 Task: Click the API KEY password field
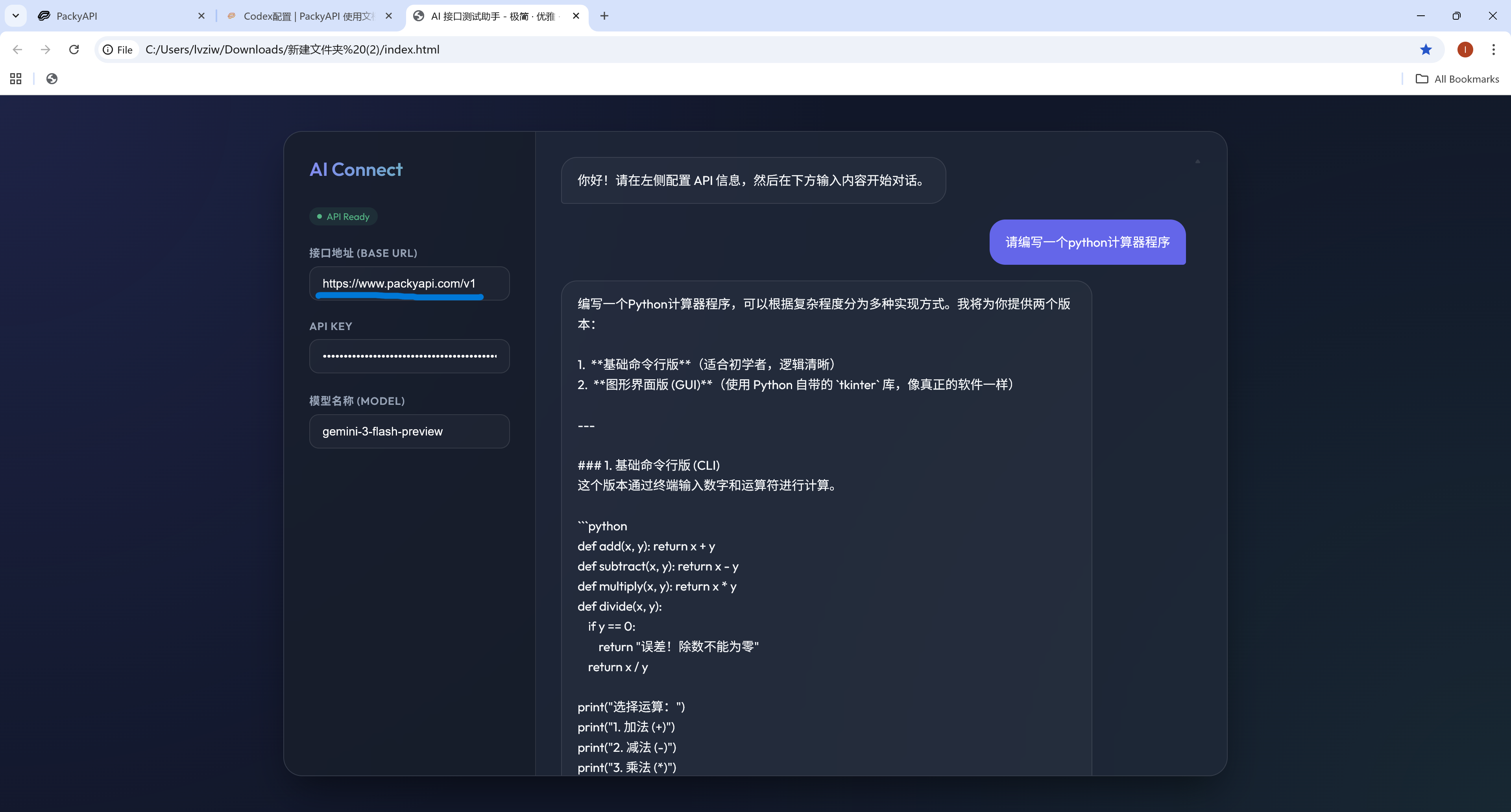point(409,356)
